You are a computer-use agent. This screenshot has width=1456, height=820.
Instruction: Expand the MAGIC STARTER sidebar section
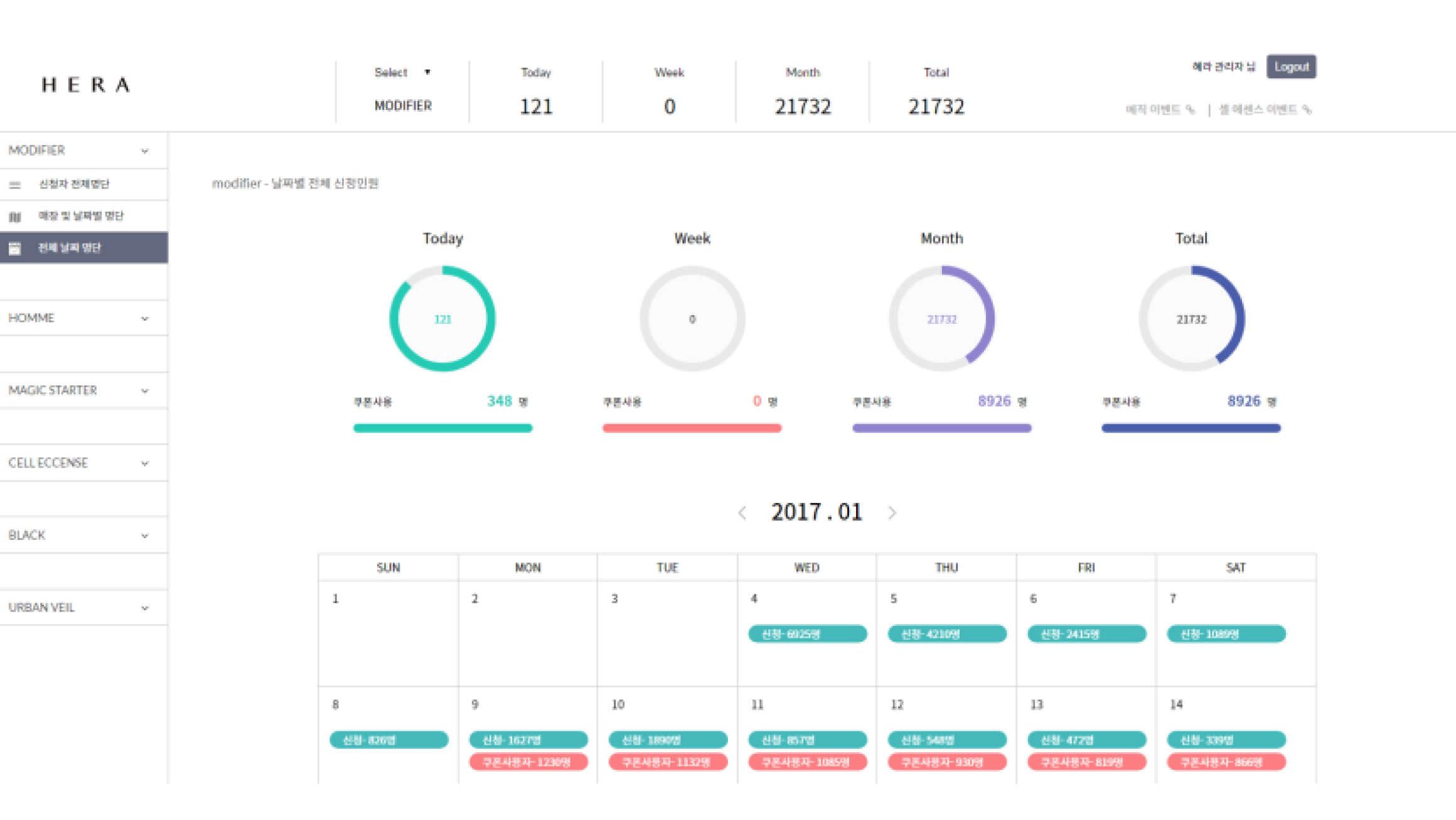tap(83, 390)
